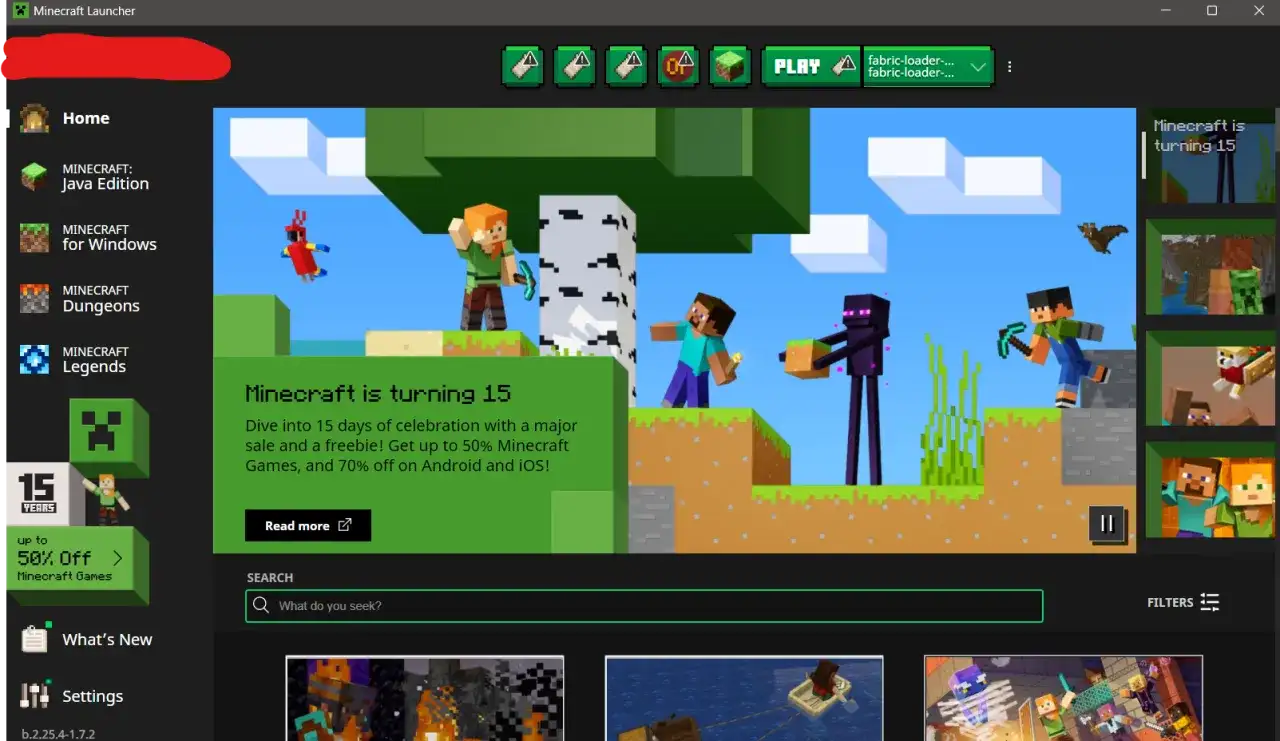Open the colorful battle news card
Image resolution: width=1280 pixels, height=741 pixels.
click(x=1063, y=698)
